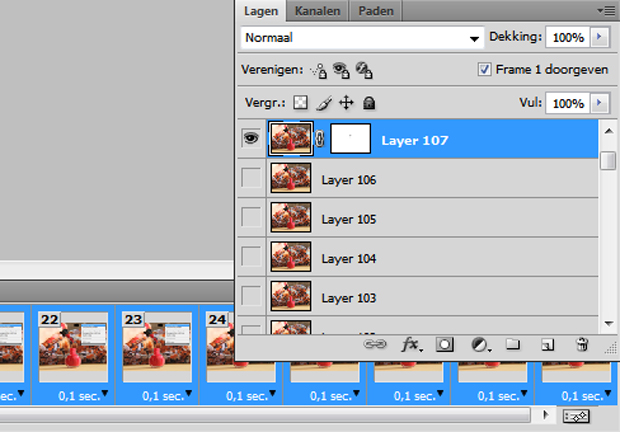The image size is (620, 432).
Task: Click the Layer 106 thumbnail
Action: pyautogui.click(x=291, y=178)
